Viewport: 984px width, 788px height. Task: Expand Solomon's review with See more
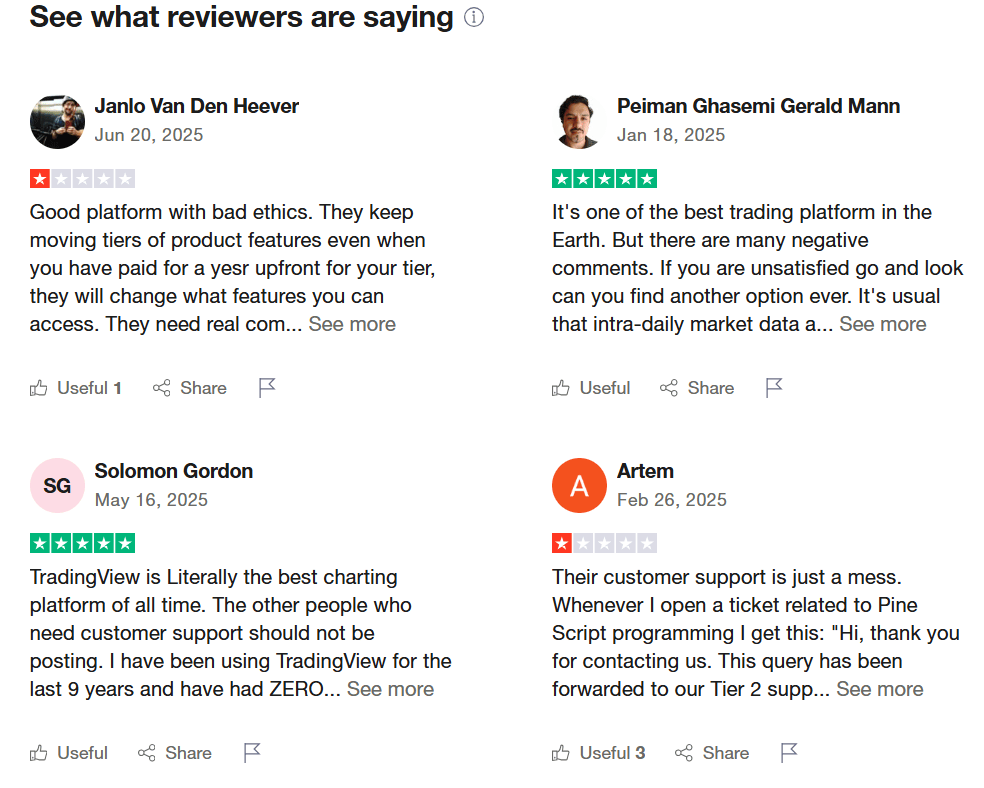coord(390,690)
